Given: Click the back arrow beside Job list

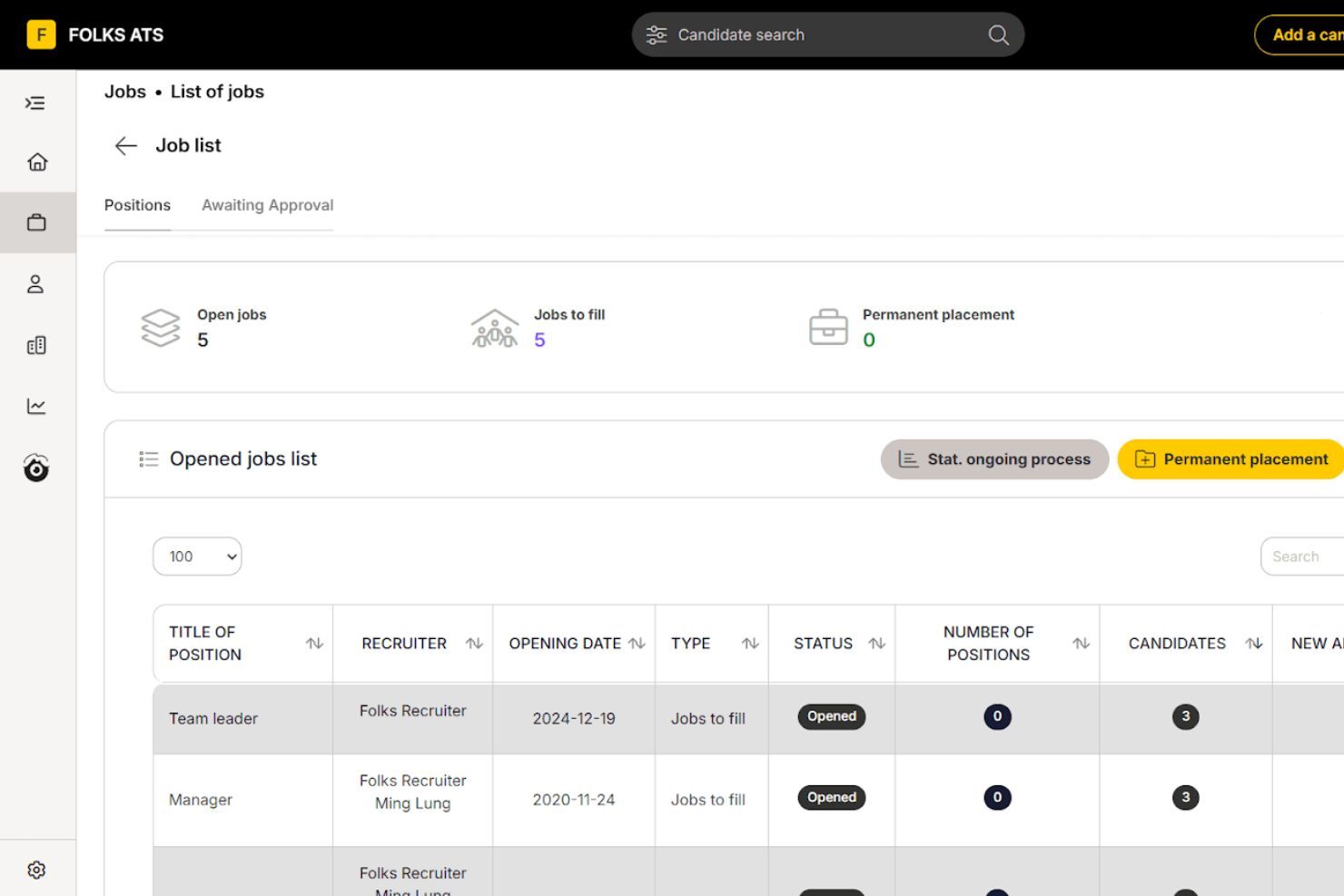Looking at the screenshot, I should point(125,145).
